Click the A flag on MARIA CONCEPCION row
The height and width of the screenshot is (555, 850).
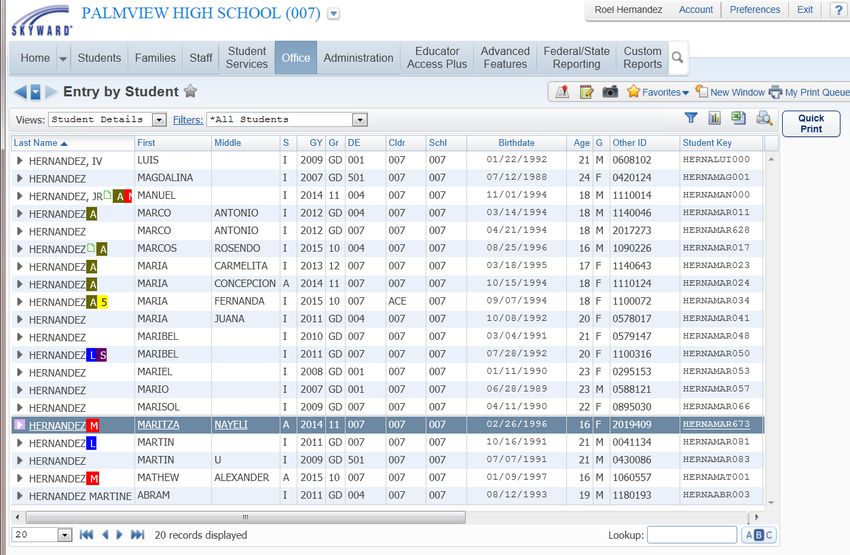pos(93,285)
